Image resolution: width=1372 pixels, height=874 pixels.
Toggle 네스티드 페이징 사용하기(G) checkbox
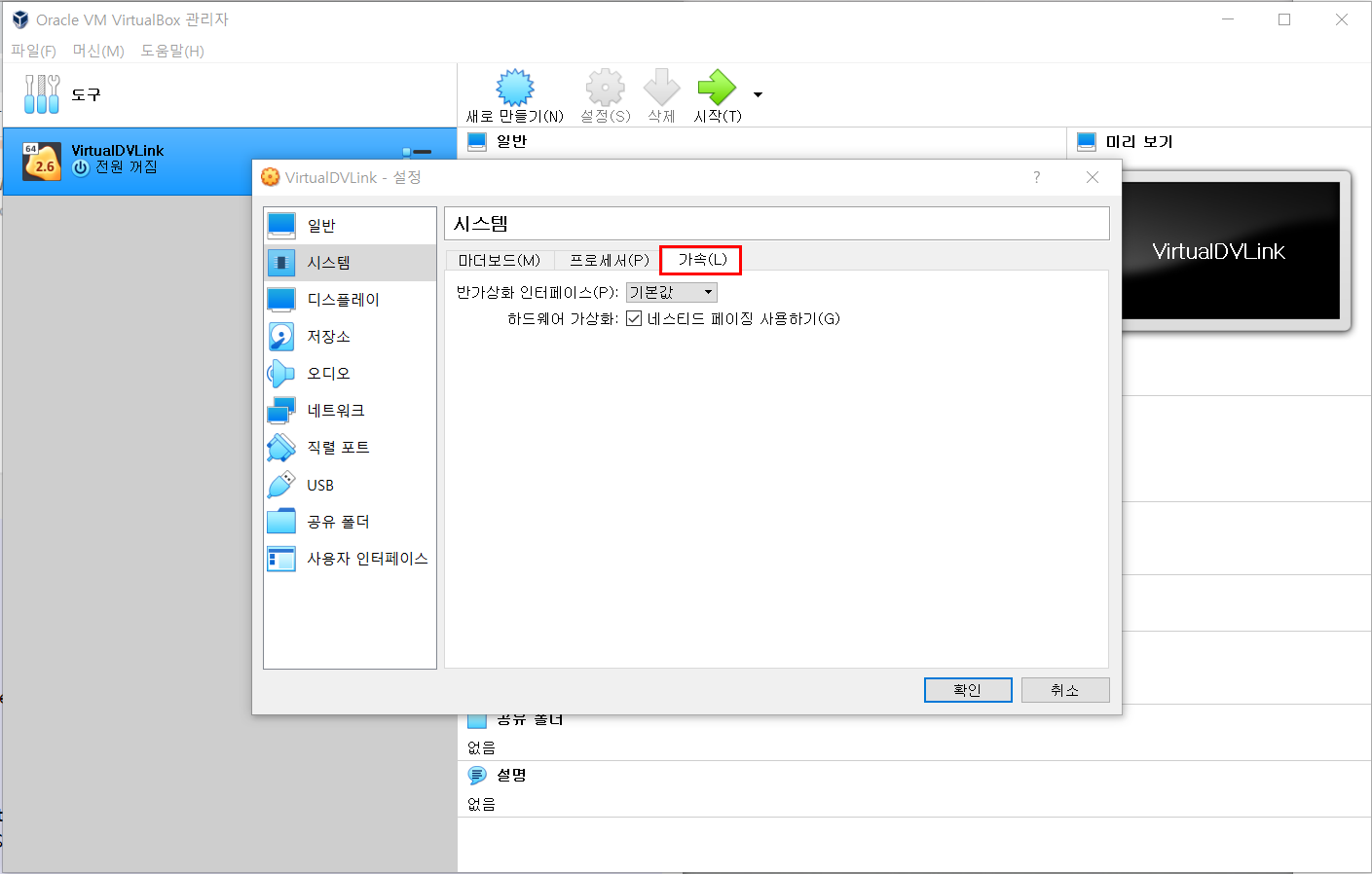[x=634, y=319]
